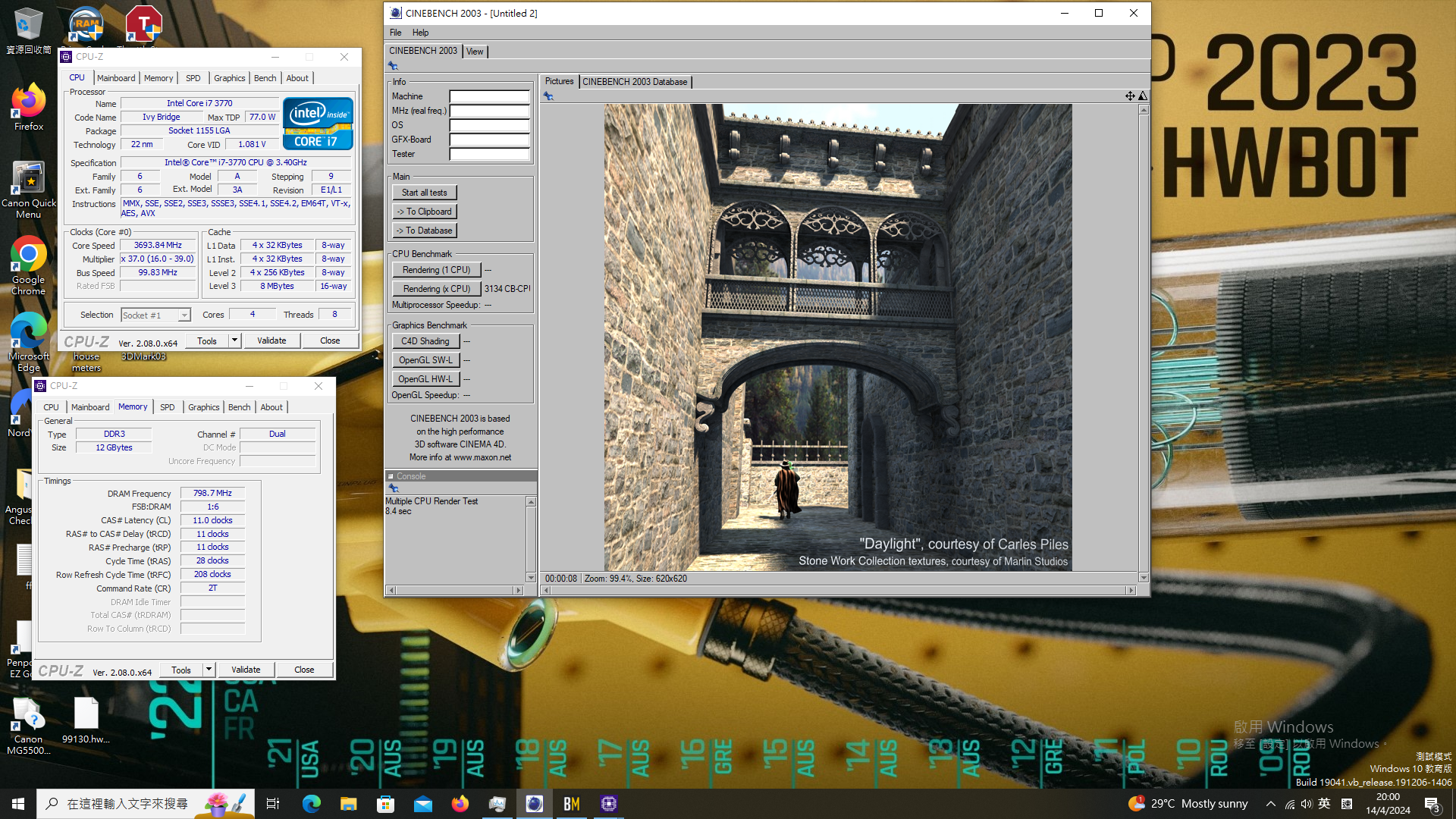Open the volume control in system tray
Screen dimensions: 1456x819
1306,804
